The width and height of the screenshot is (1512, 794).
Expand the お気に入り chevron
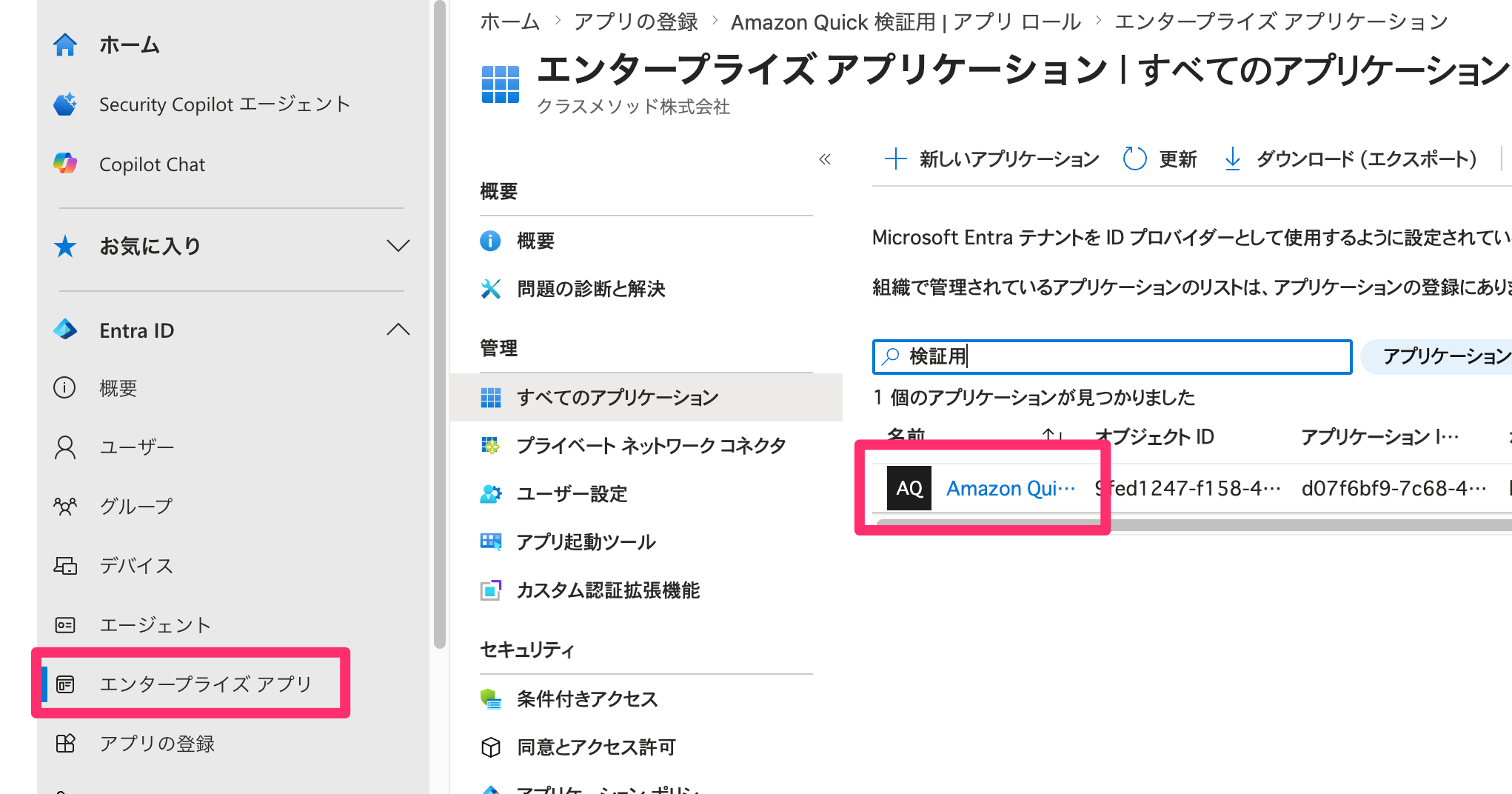pos(398,246)
